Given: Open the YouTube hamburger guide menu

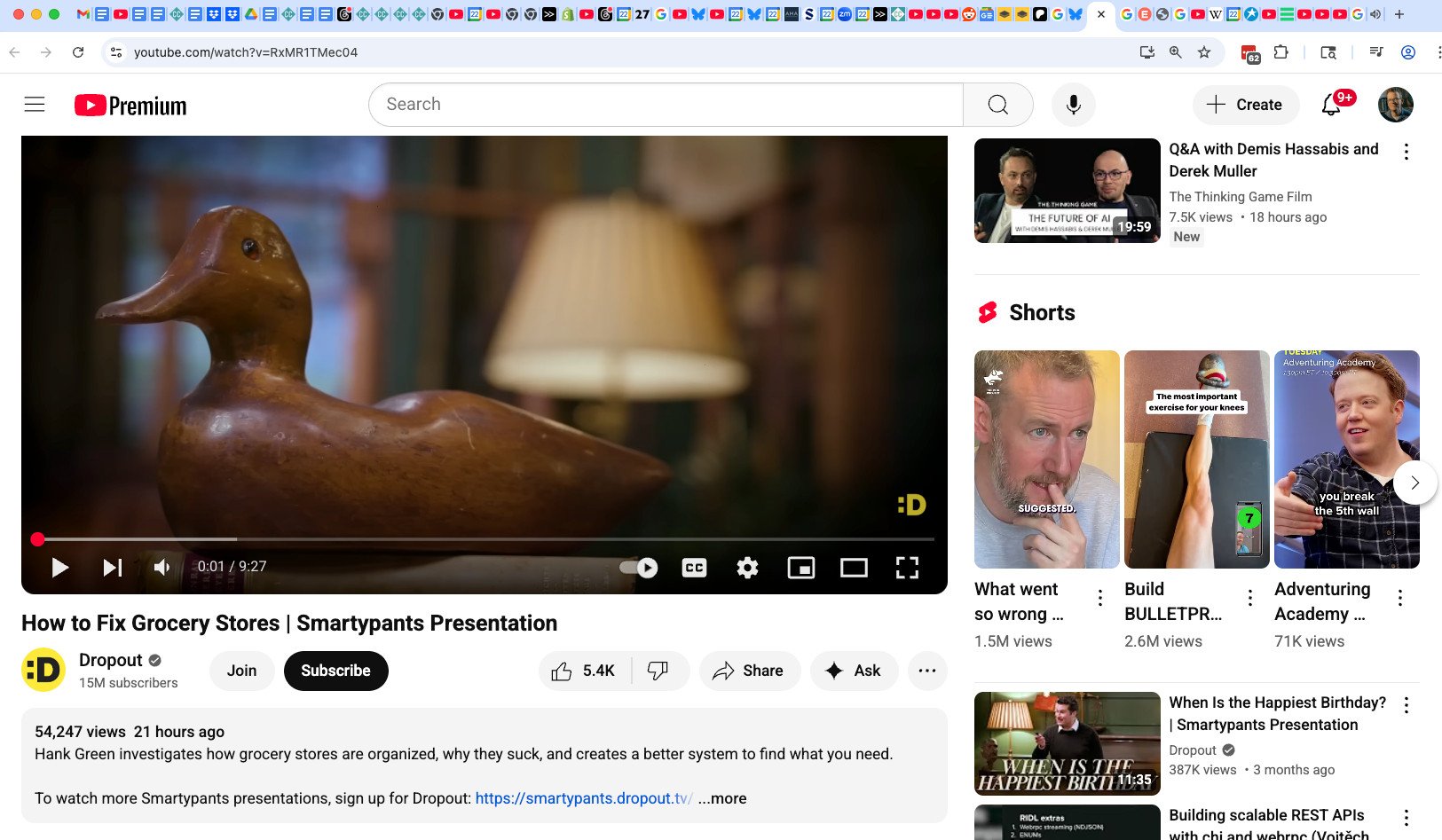Looking at the screenshot, I should pos(35,105).
